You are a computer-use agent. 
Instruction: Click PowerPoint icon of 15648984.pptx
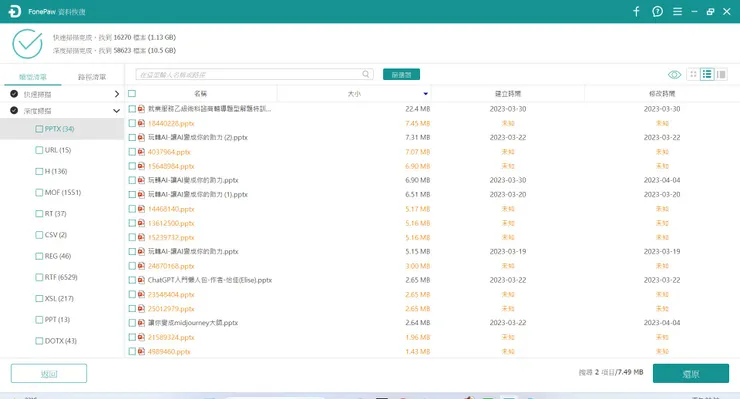click(x=141, y=166)
